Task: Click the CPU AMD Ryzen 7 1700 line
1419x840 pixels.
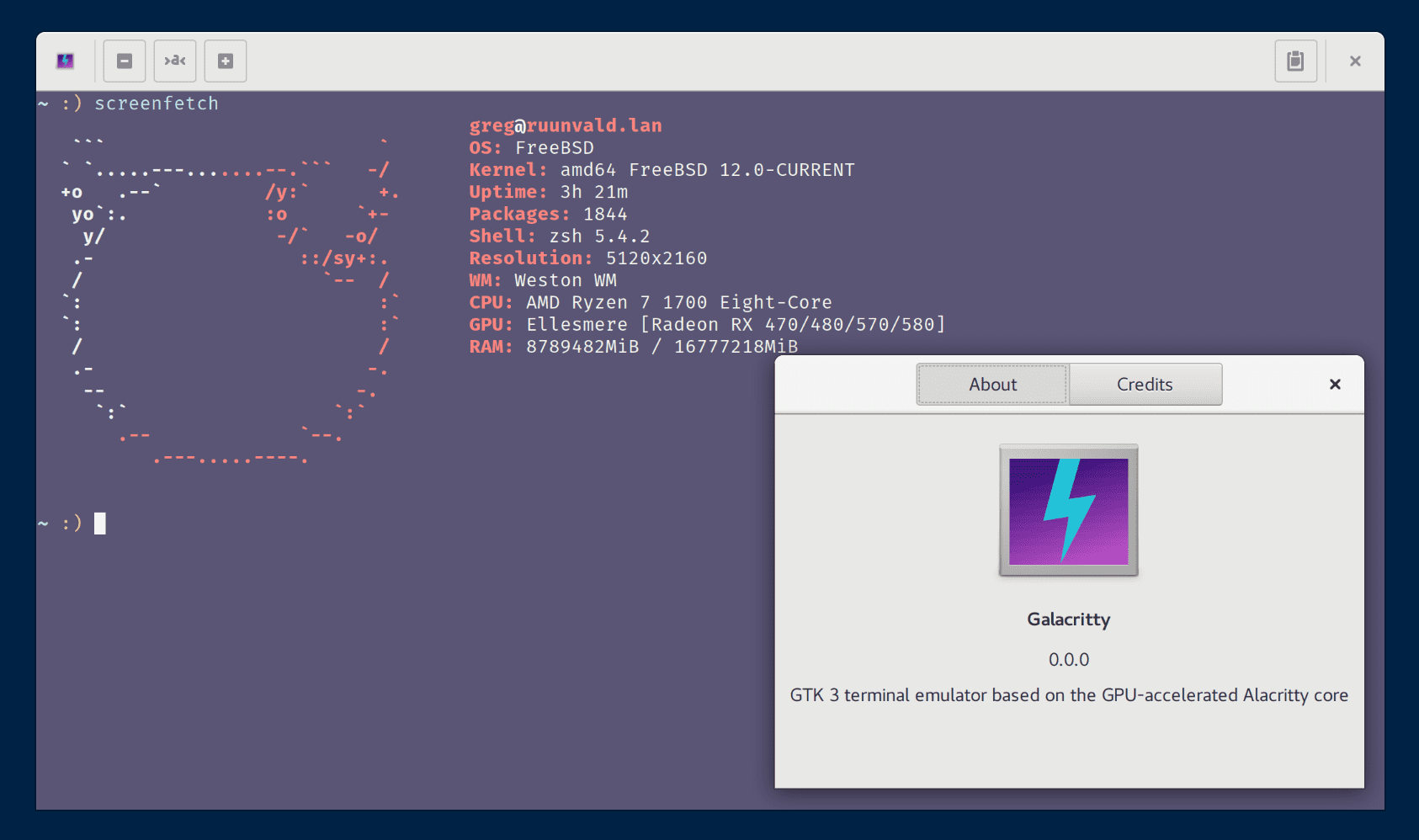Action: (x=651, y=302)
